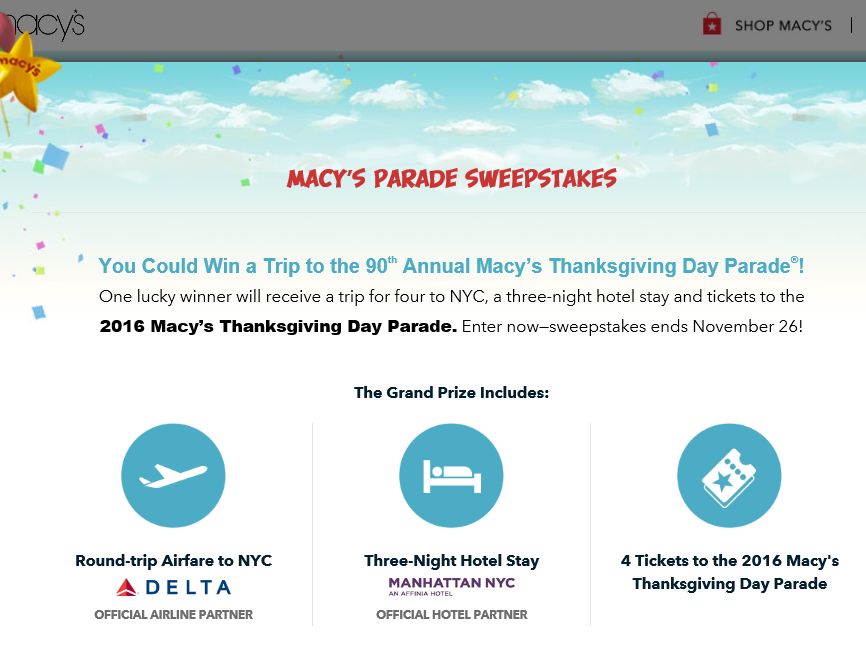Click the bold 2016 Macy's Thanksgiving Day Parade text

click(x=278, y=326)
